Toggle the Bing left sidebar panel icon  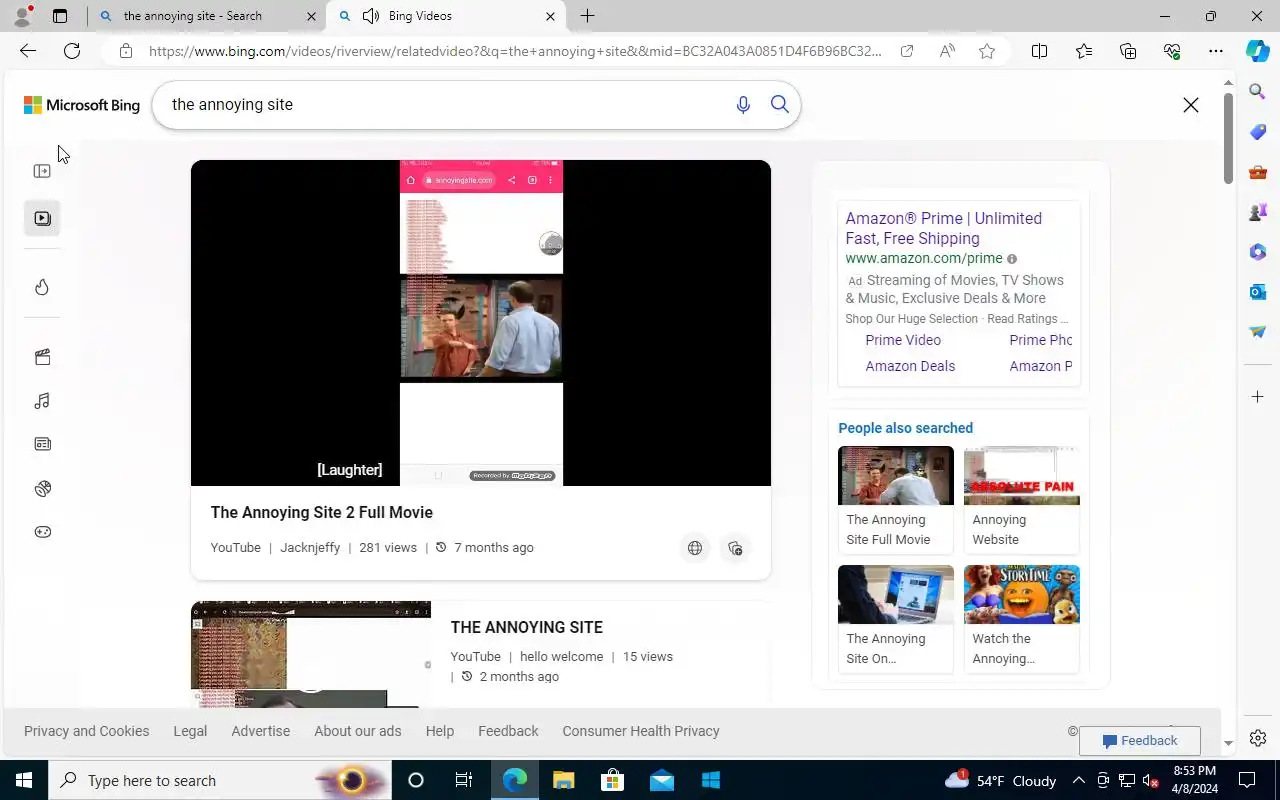click(42, 171)
